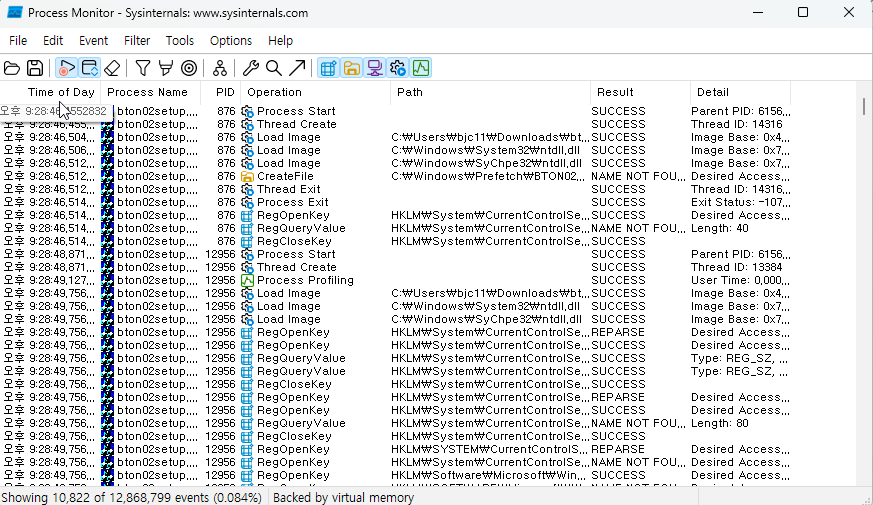Click the Detail column header
Image resolution: width=873 pixels, height=505 pixels.
740,92
